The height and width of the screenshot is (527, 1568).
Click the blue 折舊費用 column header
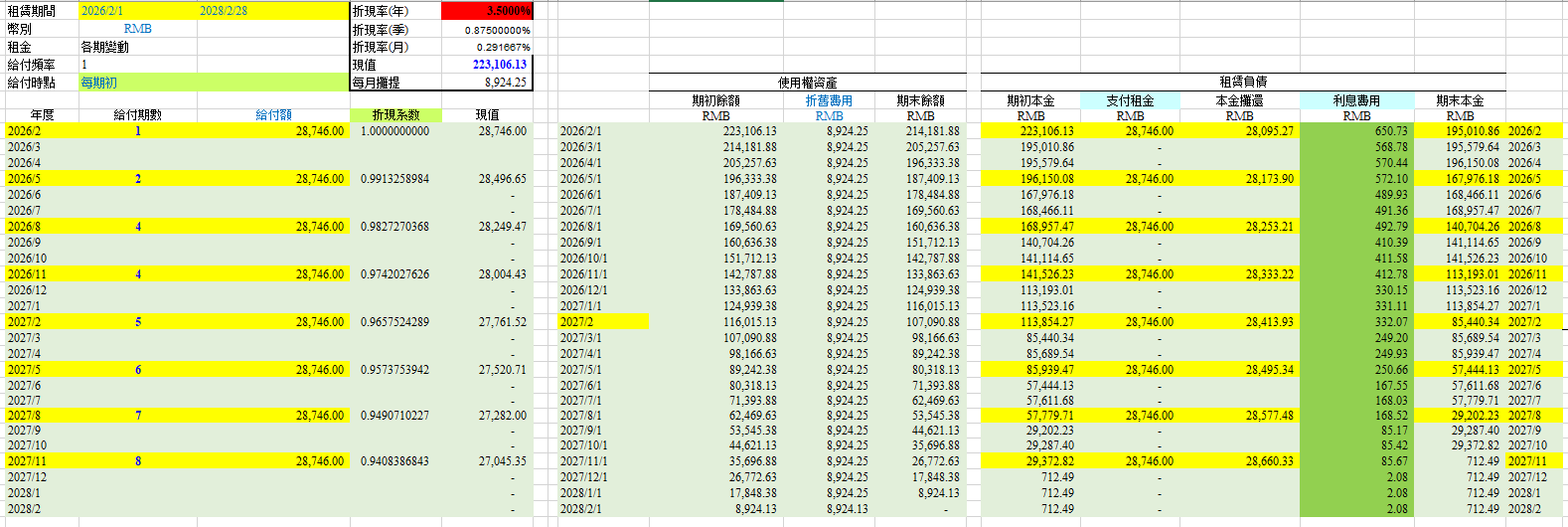829,100
